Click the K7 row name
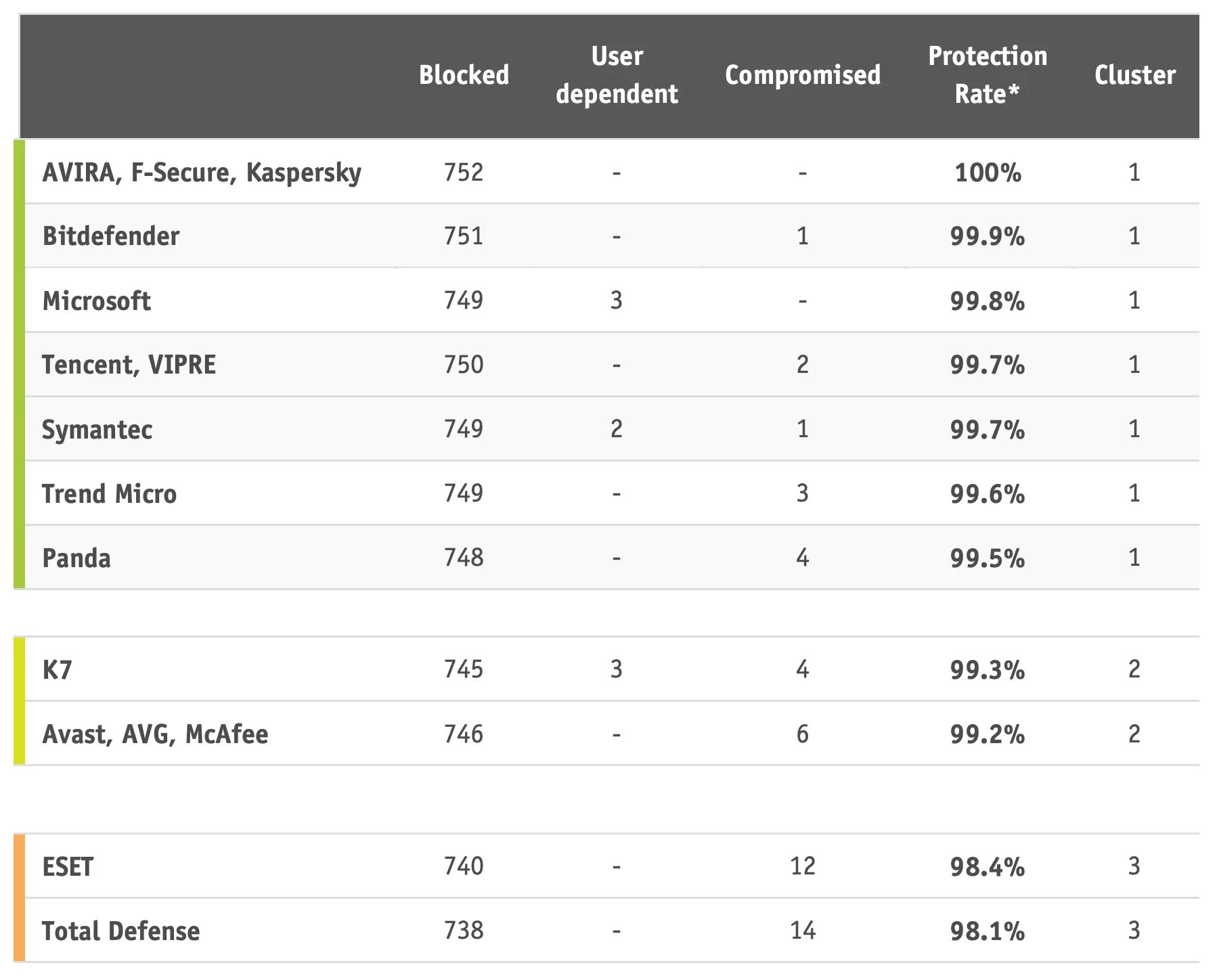 [x=57, y=669]
